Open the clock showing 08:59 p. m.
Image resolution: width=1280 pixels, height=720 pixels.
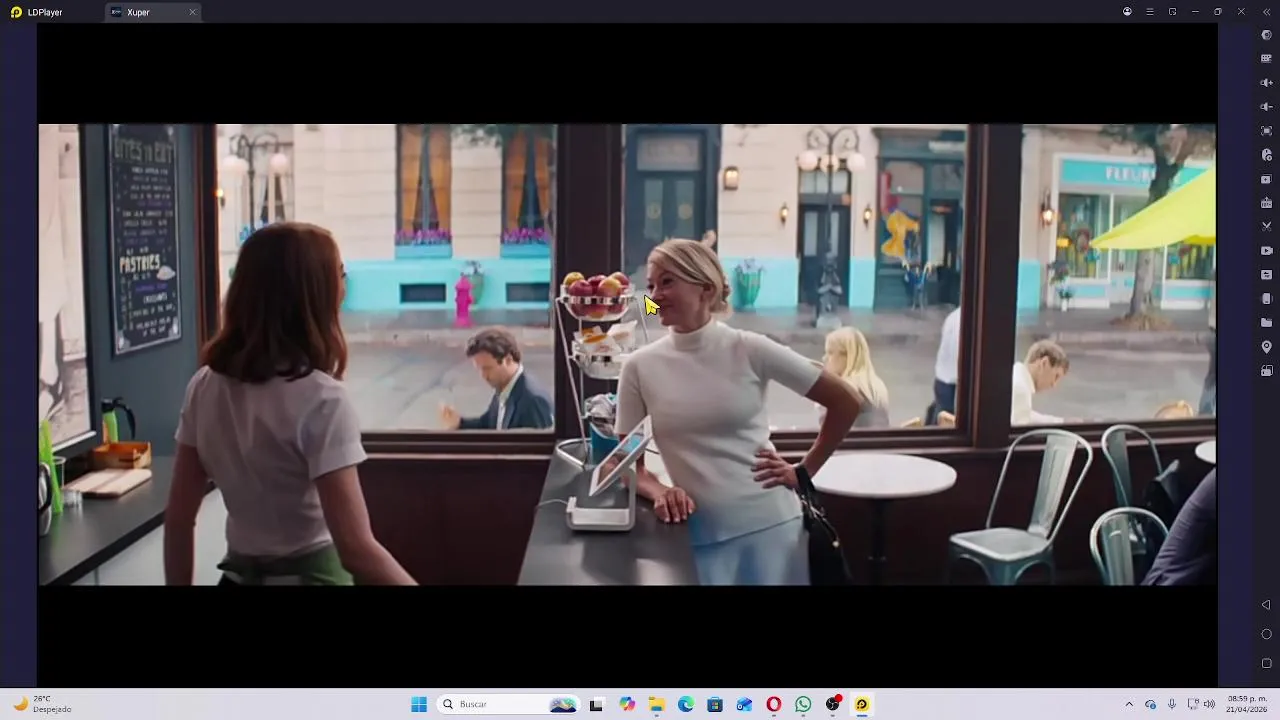1247,704
